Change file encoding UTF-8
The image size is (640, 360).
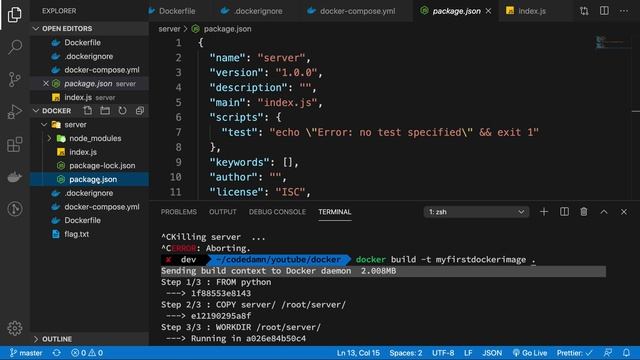[443, 353]
